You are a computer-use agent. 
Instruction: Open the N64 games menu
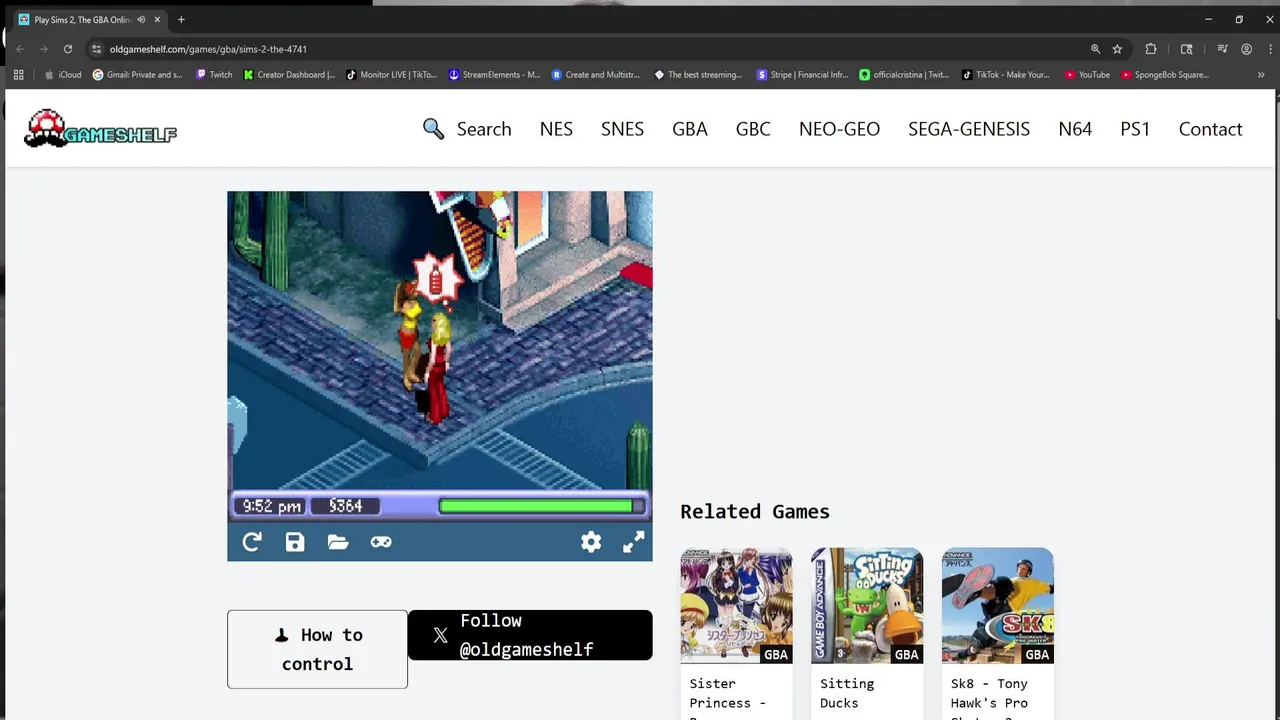(1075, 129)
